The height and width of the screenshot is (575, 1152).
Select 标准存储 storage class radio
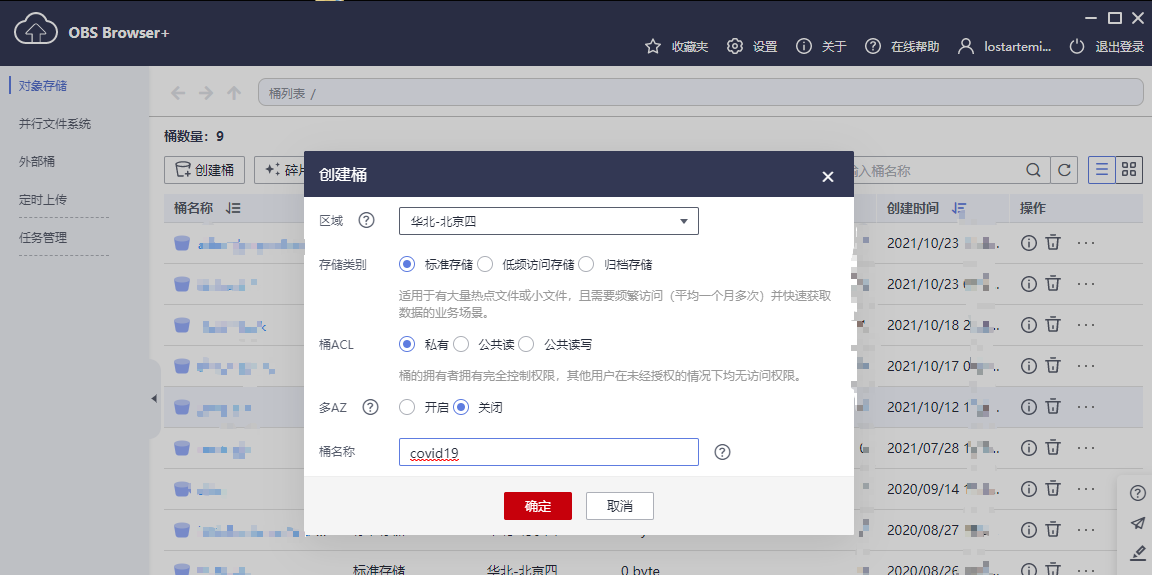(x=406, y=264)
